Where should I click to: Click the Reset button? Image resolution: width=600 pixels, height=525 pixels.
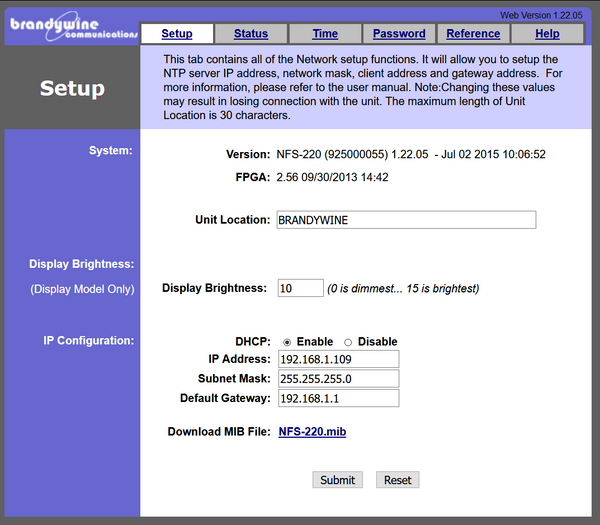point(398,480)
